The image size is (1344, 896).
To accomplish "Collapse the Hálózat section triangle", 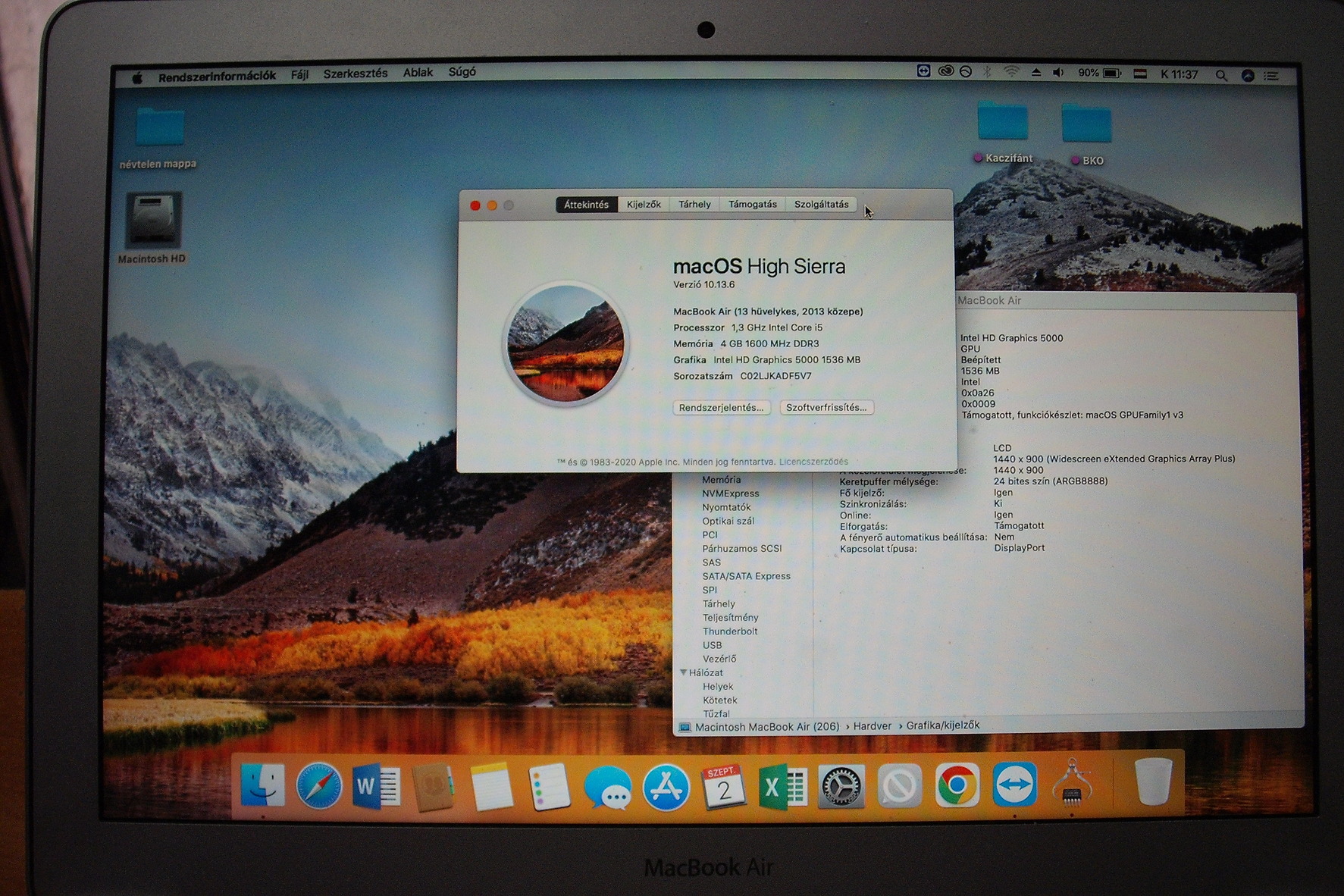I will click(x=683, y=672).
